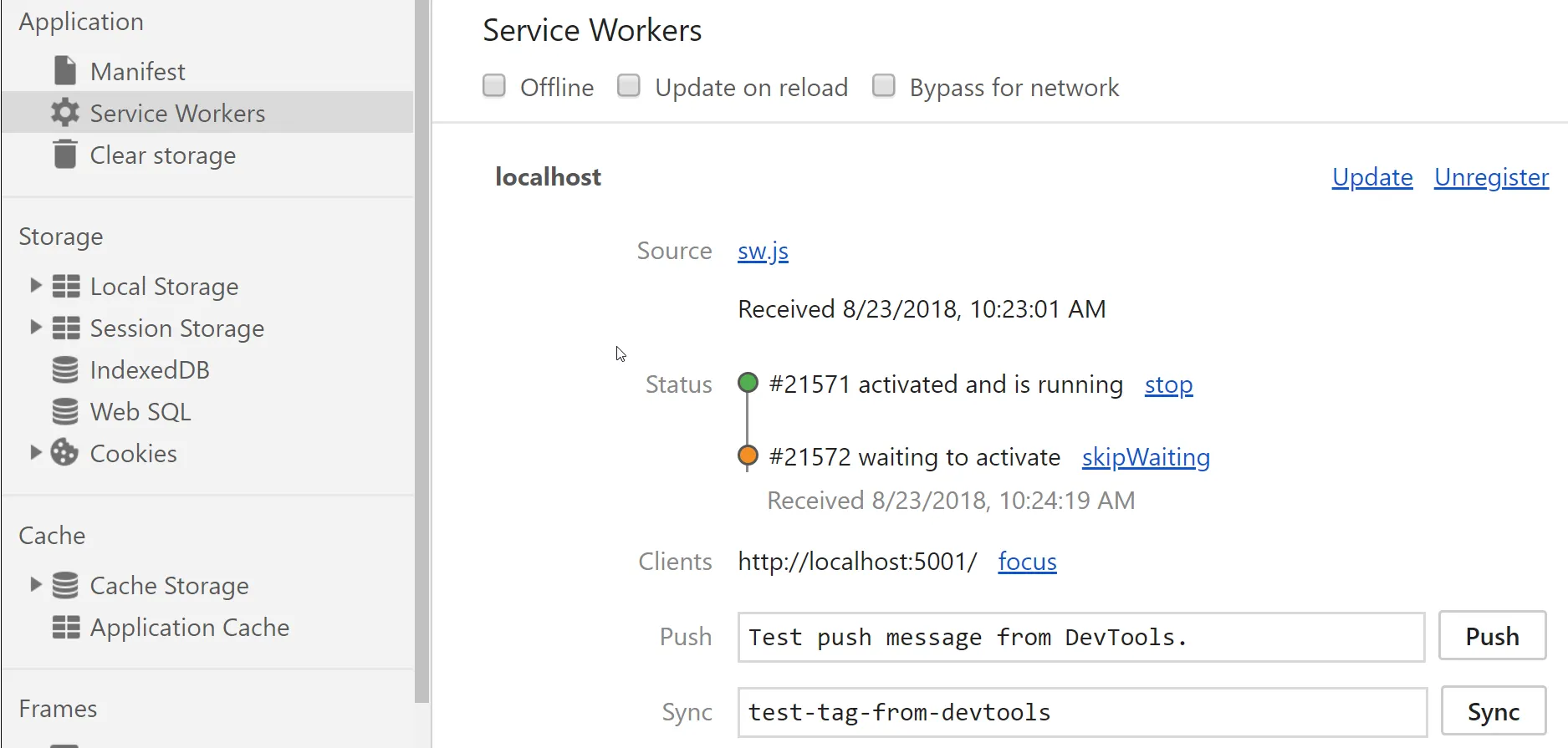1568x748 pixels.
Task: Click the Local Storage grid icon
Action: point(66,286)
